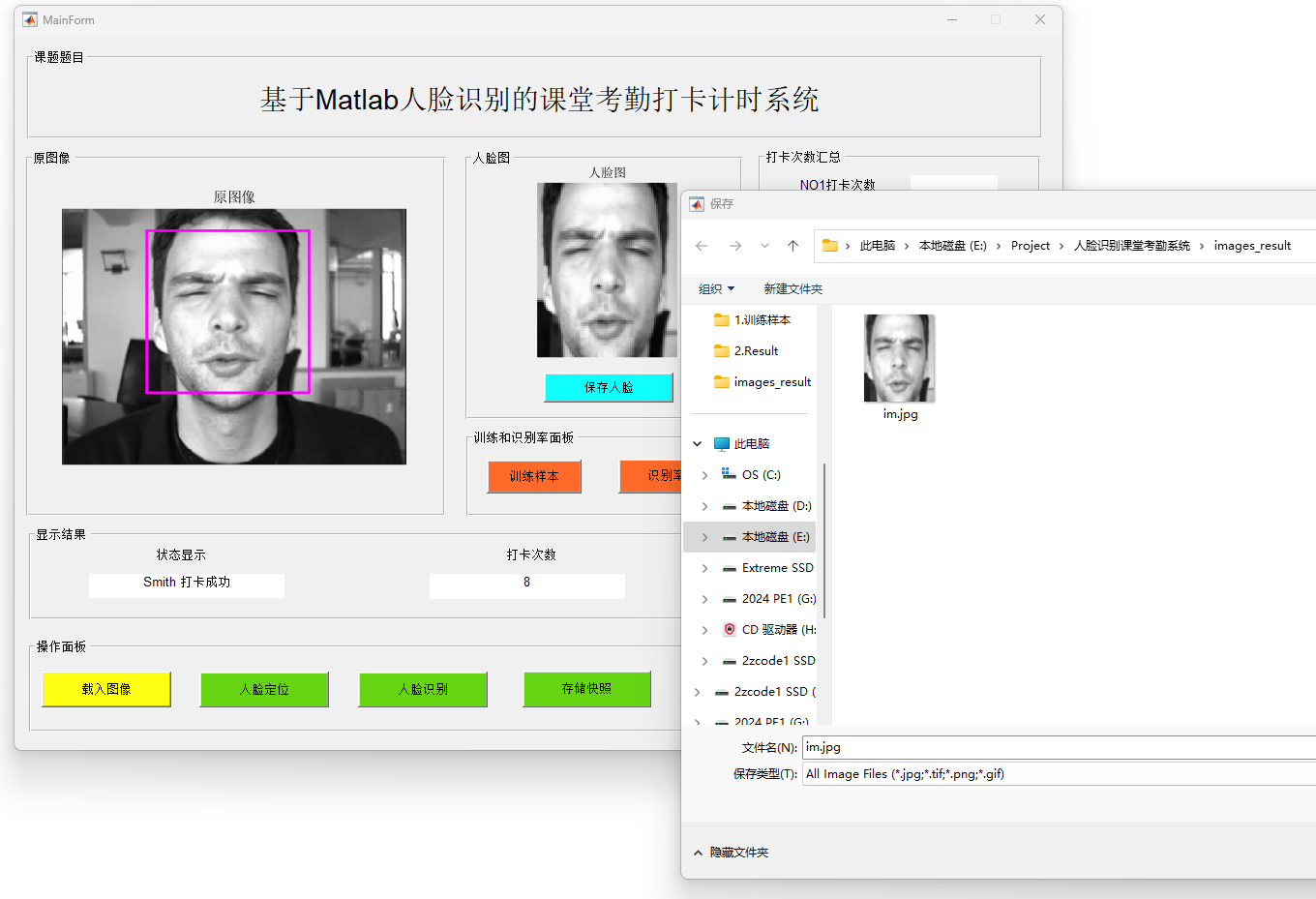
Task: Click the Forward navigation arrow
Action: click(735, 246)
